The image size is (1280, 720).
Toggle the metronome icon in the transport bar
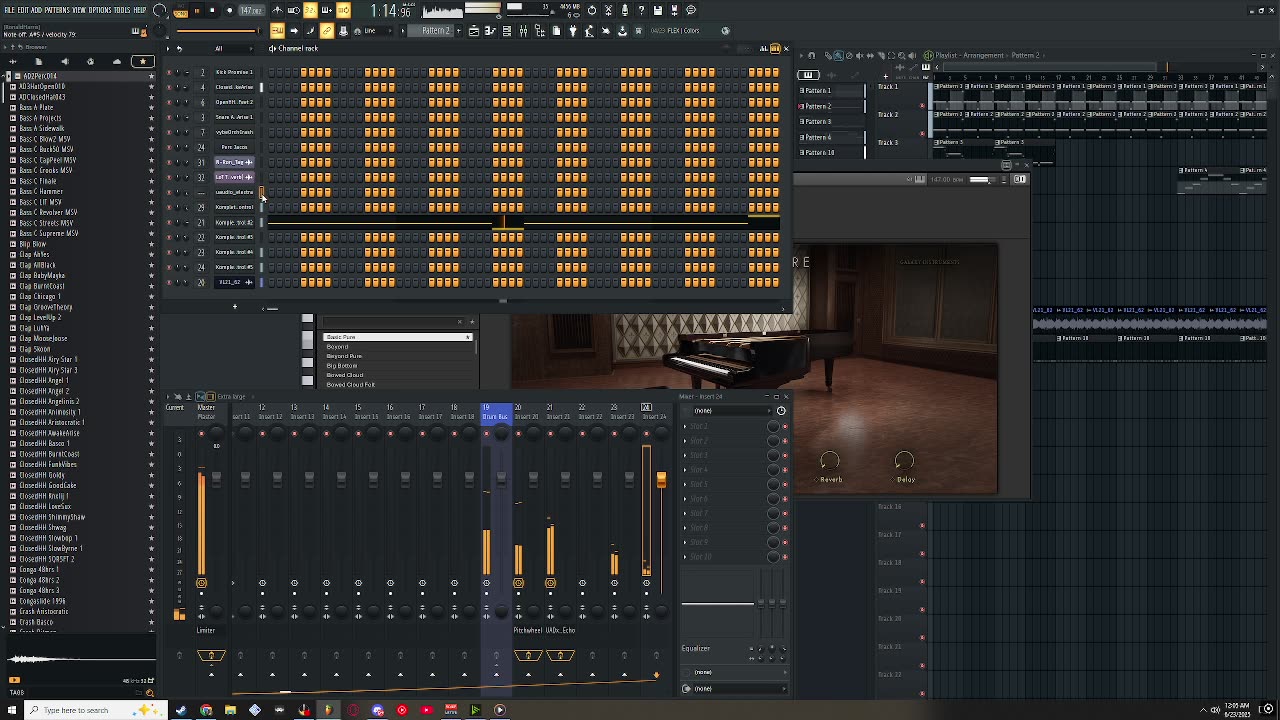pyautogui.click(x=277, y=10)
